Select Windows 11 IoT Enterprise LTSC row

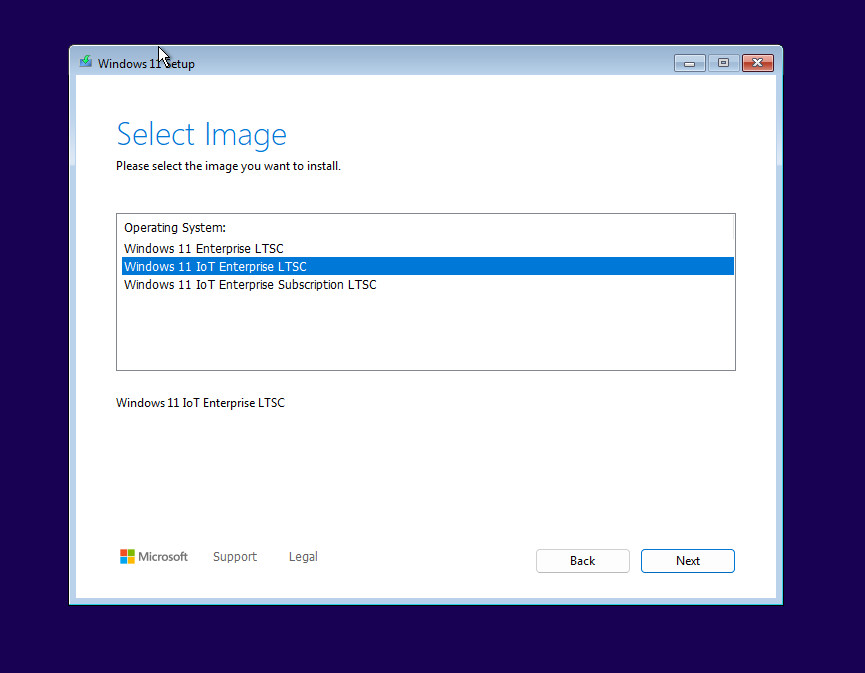pyautogui.click(x=428, y=266)
